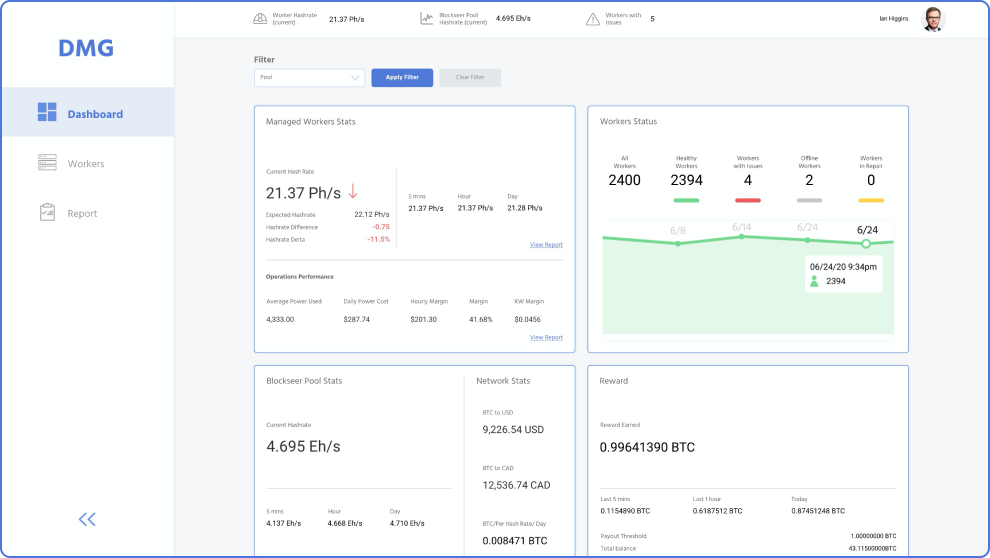Image resolution: width=990 pixels, height=558 pixels.
Task: Open the Workers menu item
Action: click(86, 163)
